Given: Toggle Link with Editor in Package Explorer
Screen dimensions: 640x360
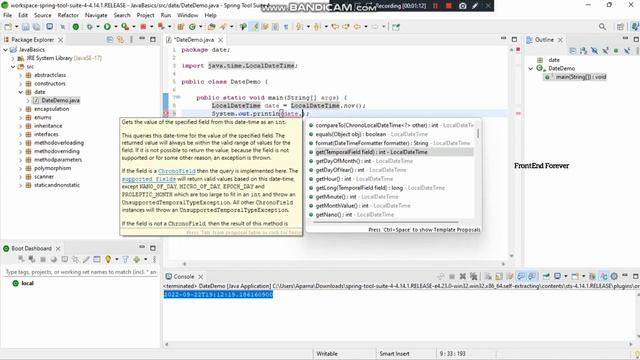Looking at the screenshot, I should 120,40.
